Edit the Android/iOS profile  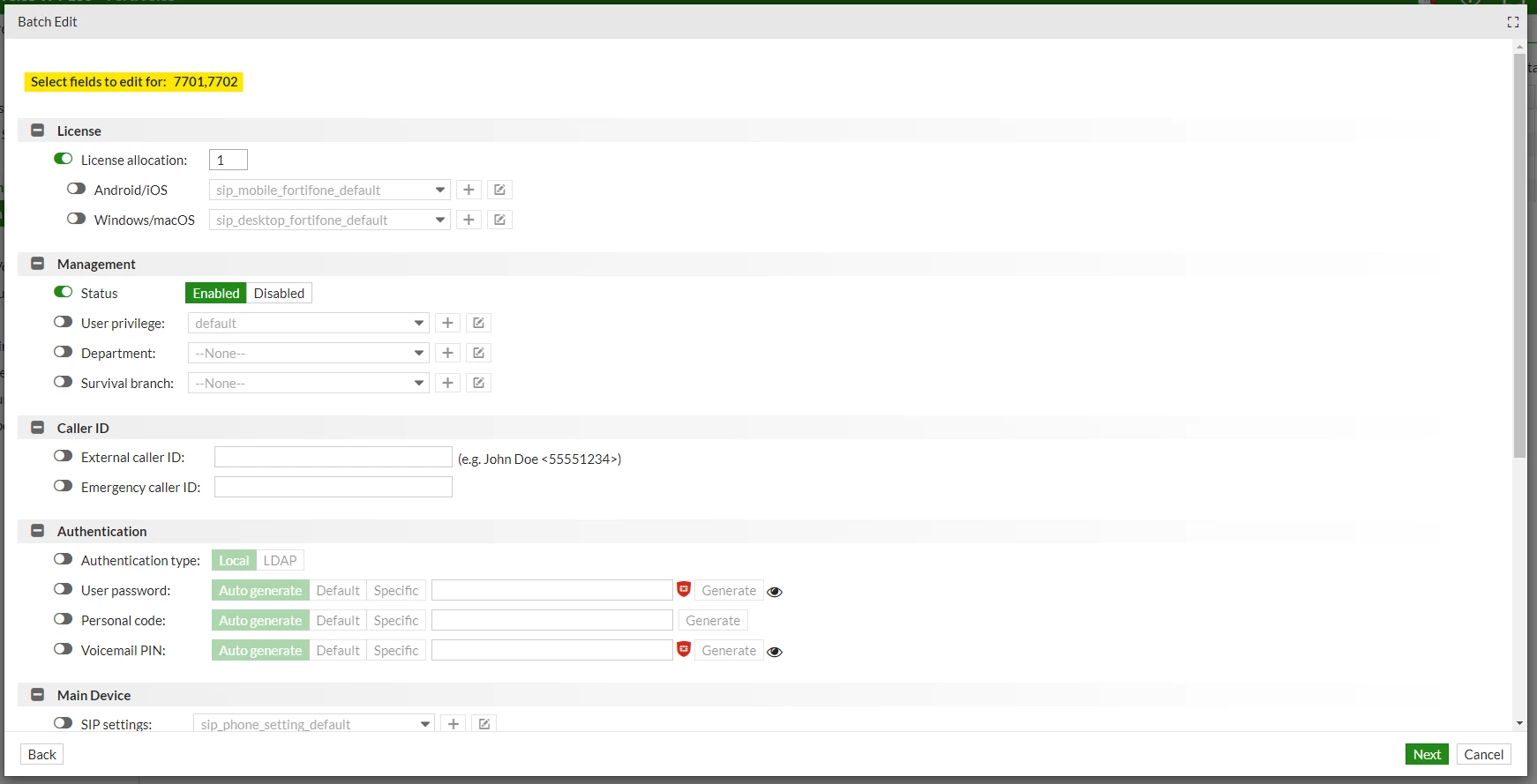[499, 190]
